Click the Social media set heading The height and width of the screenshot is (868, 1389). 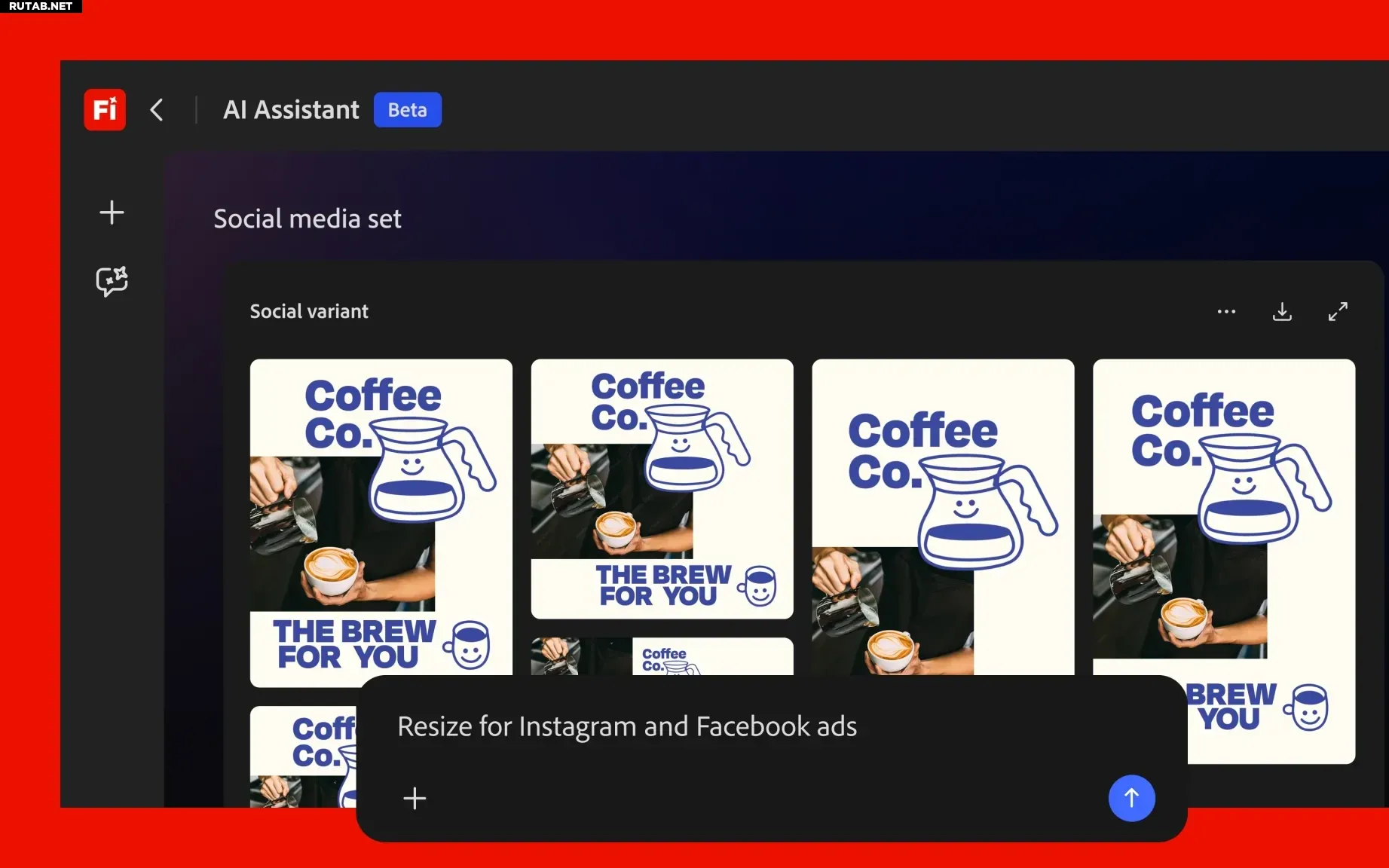[307, 219]
